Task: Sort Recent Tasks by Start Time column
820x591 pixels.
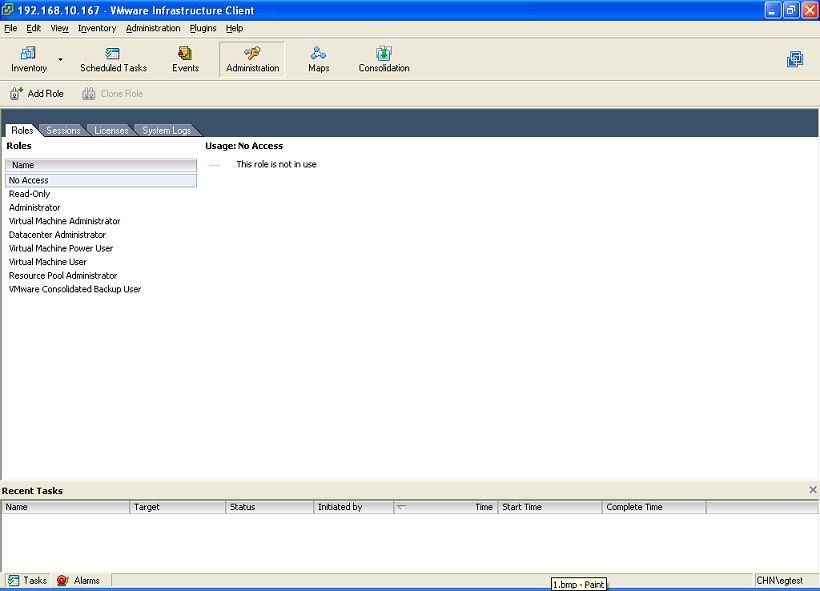Action: coord(550,507)
